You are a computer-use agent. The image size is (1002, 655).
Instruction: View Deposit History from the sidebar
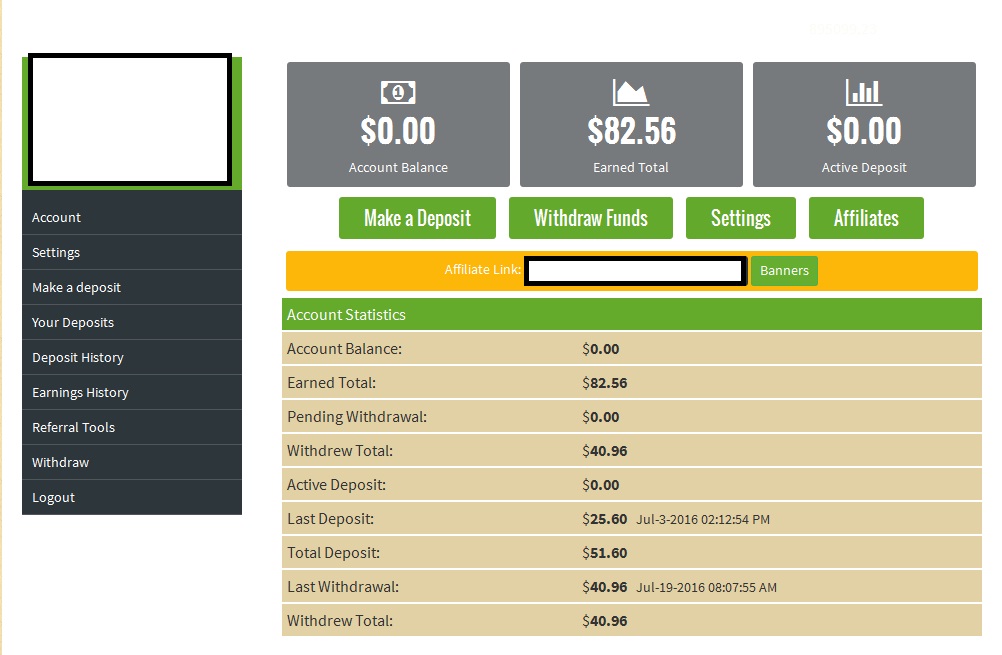click(78, 358)
